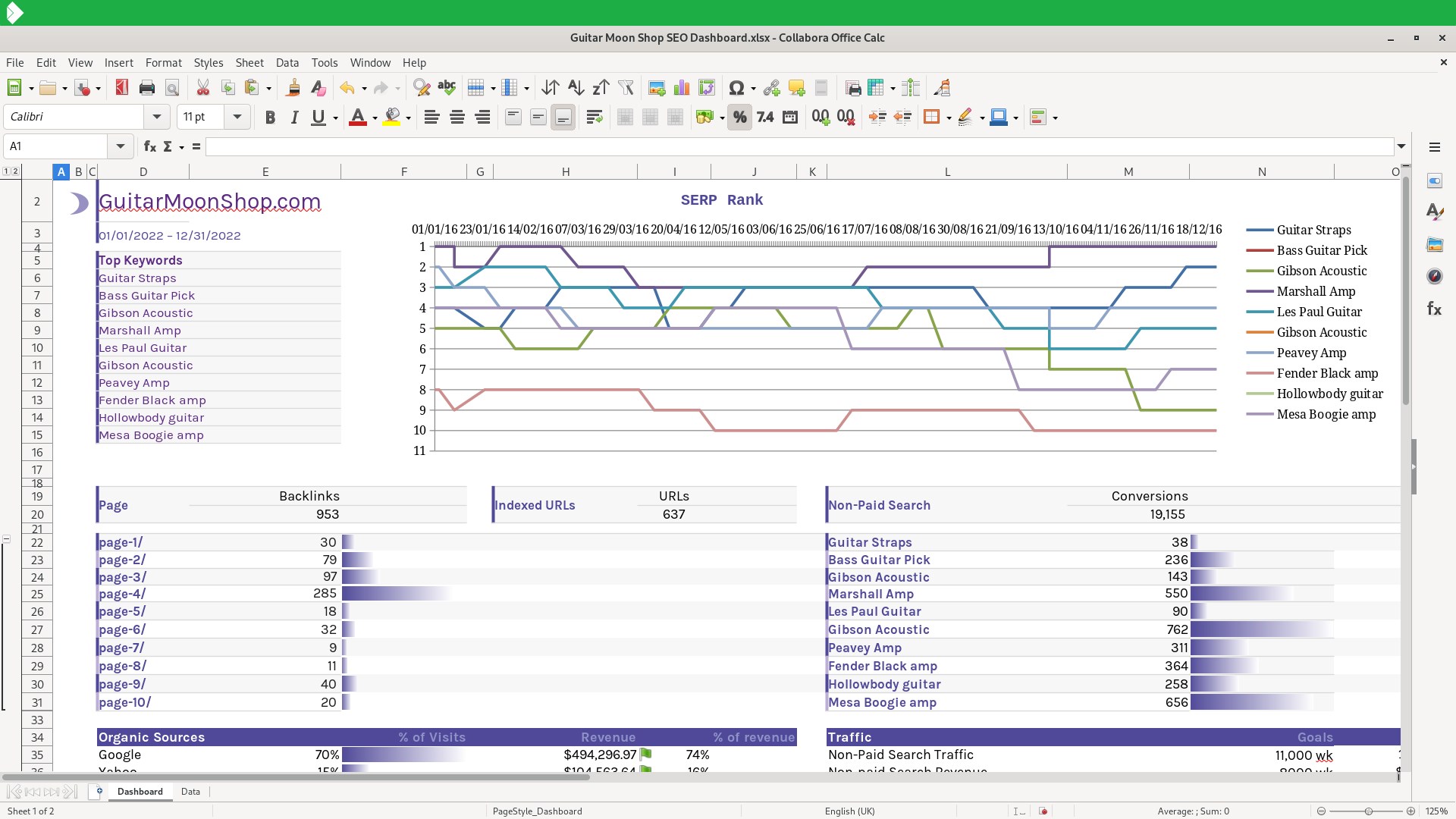Insert a chart using toolbar icon
Screen dimensions: 1456x819
[x=681, y=88]
